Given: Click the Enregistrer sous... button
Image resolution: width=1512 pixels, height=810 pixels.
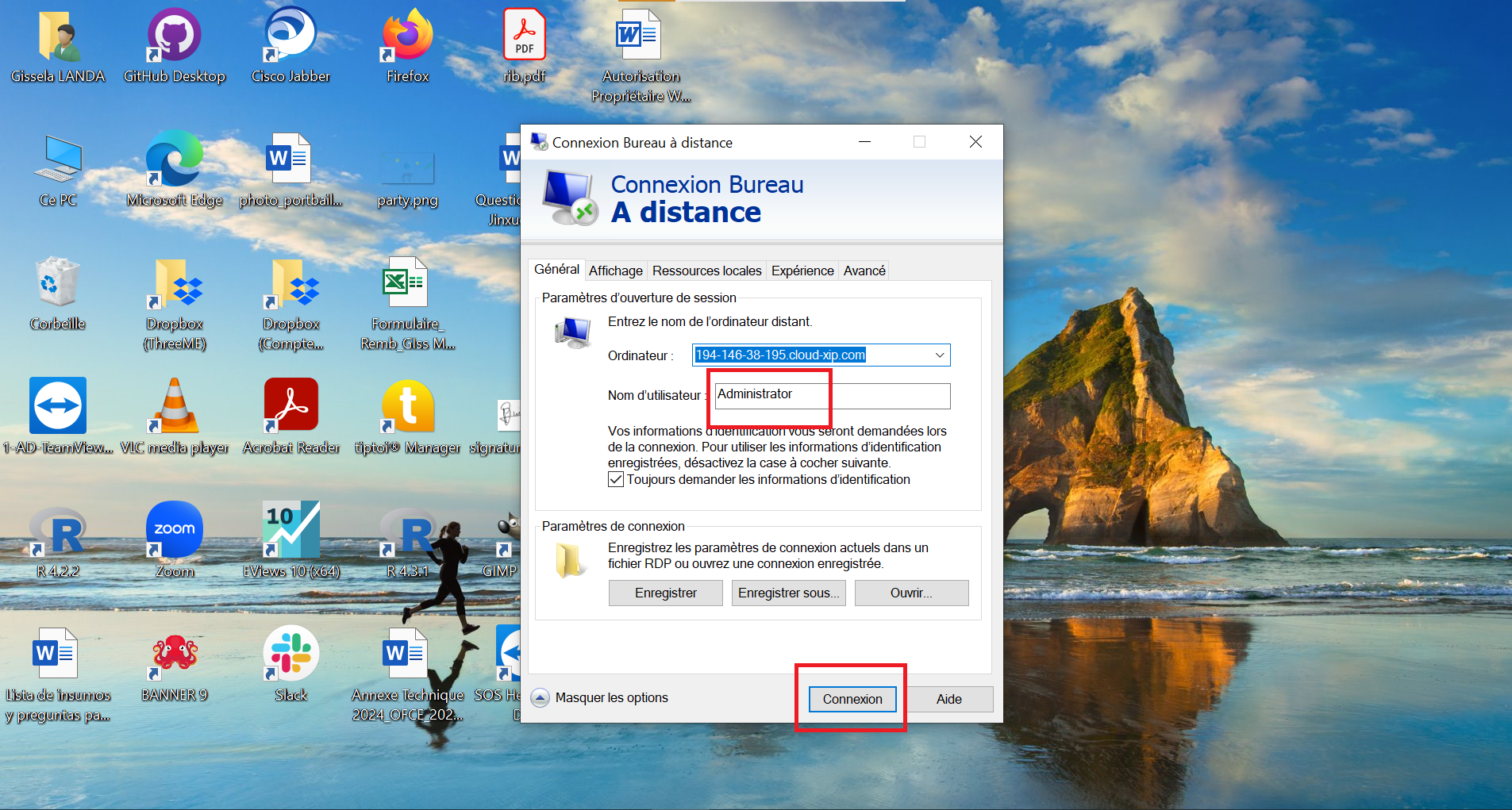Looking at the screenshot, I should coord(789,593).
